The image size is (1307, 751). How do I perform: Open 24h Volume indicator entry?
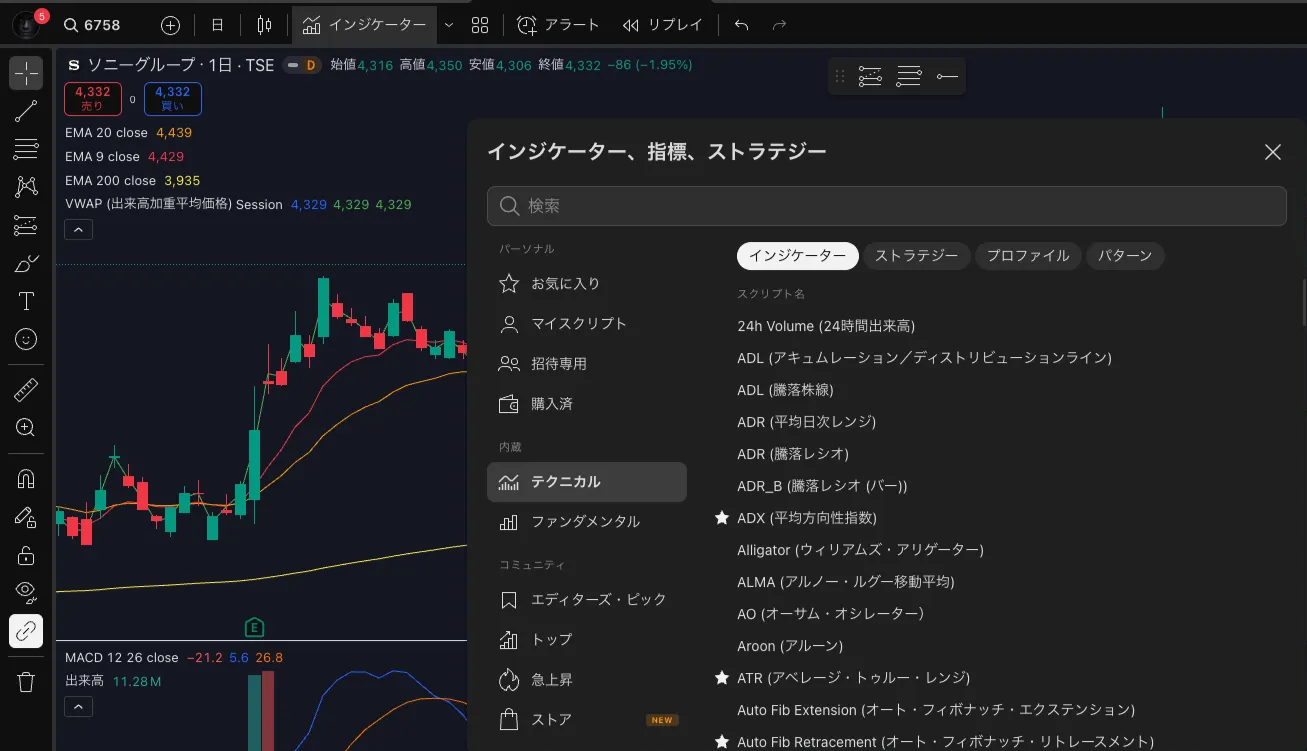point(826,326)
